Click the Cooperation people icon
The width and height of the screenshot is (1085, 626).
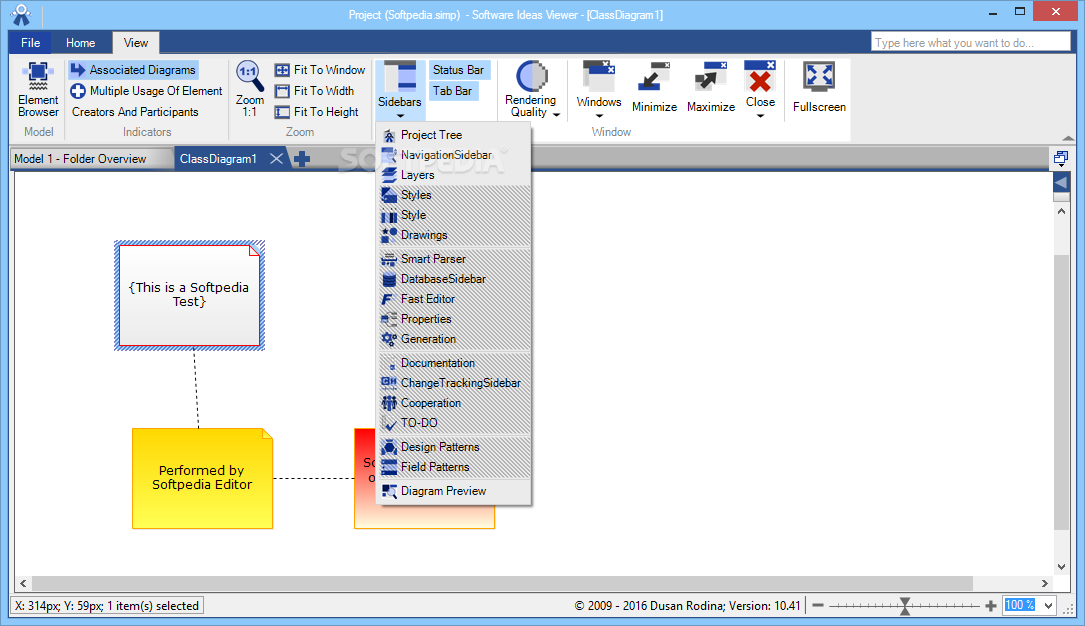pos(389,403)
